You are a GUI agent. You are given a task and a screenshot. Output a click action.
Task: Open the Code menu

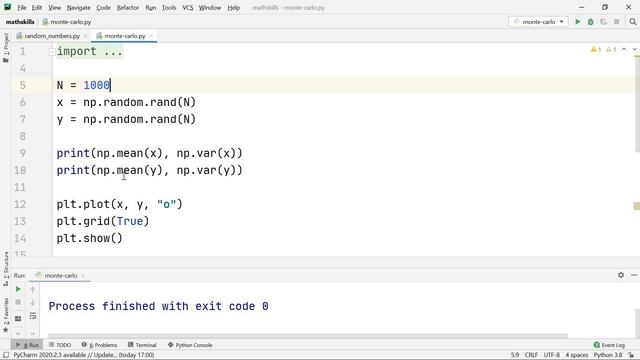tap(103, 7)
